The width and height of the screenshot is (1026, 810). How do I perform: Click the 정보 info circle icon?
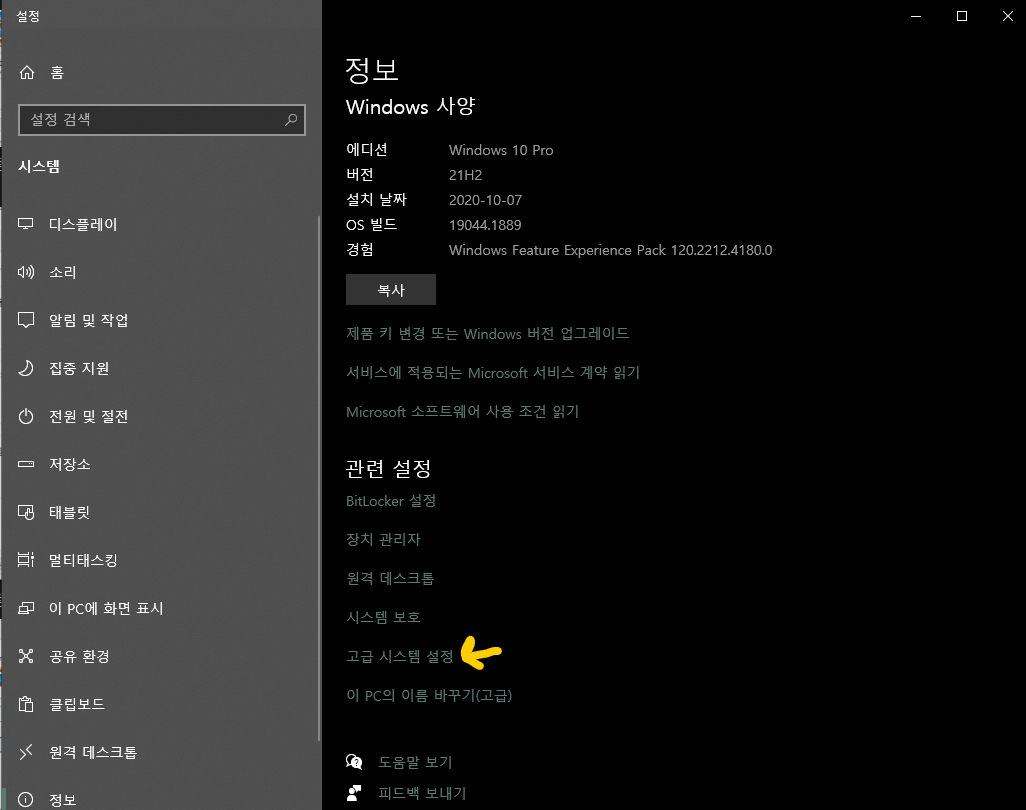[26, 800]
